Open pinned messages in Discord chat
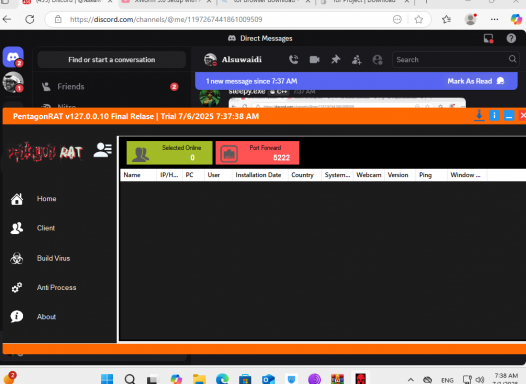The height and width of the screenshot is (384, 526). coord(335,60)
